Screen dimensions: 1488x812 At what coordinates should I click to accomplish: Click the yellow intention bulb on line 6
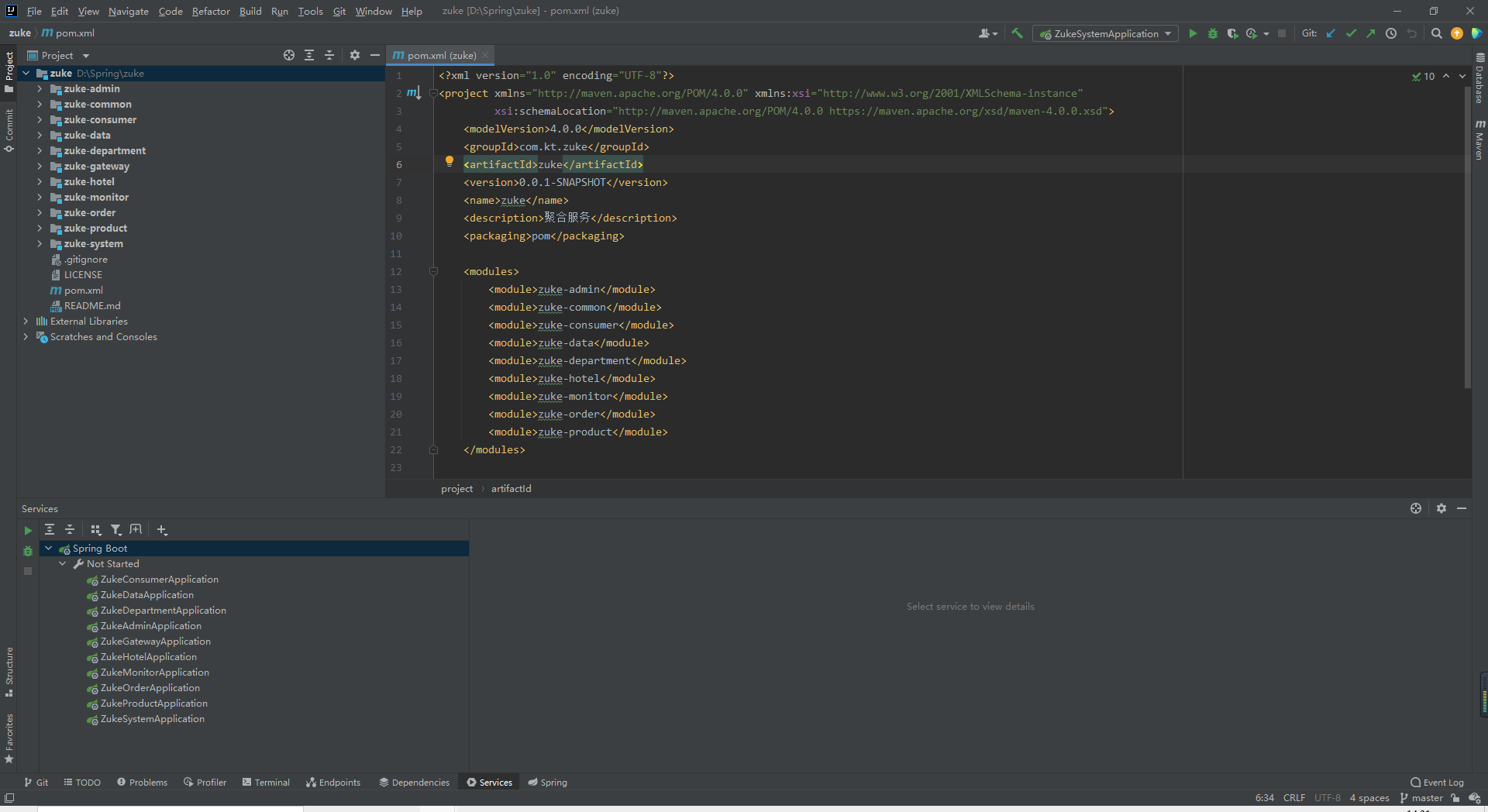(449, 161)
